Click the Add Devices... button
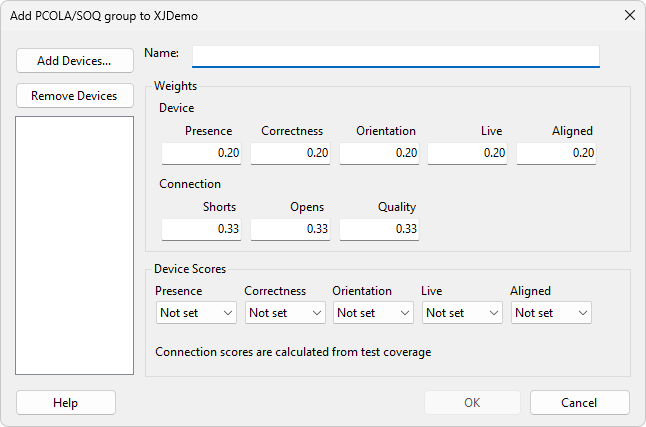The width and height of the screenshot is (646, 427). pyautogui.click(x=74, y=60)
